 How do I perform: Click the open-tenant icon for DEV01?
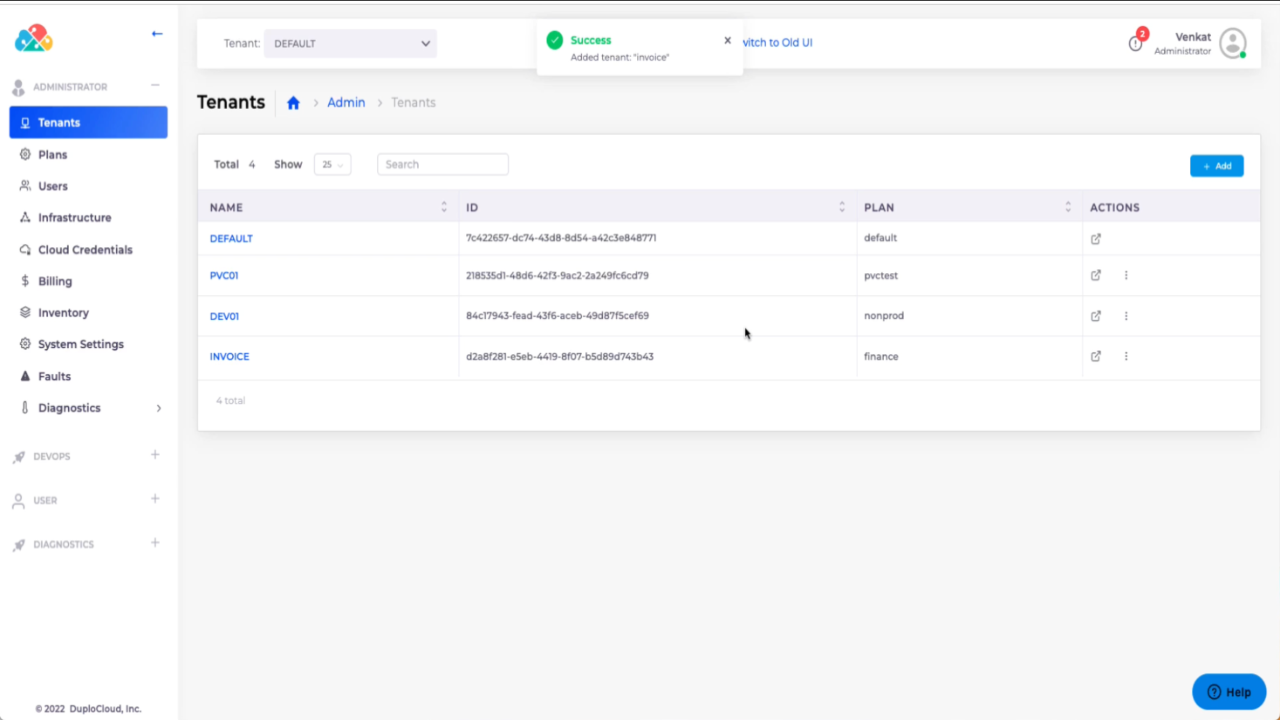pos(1096,316)
